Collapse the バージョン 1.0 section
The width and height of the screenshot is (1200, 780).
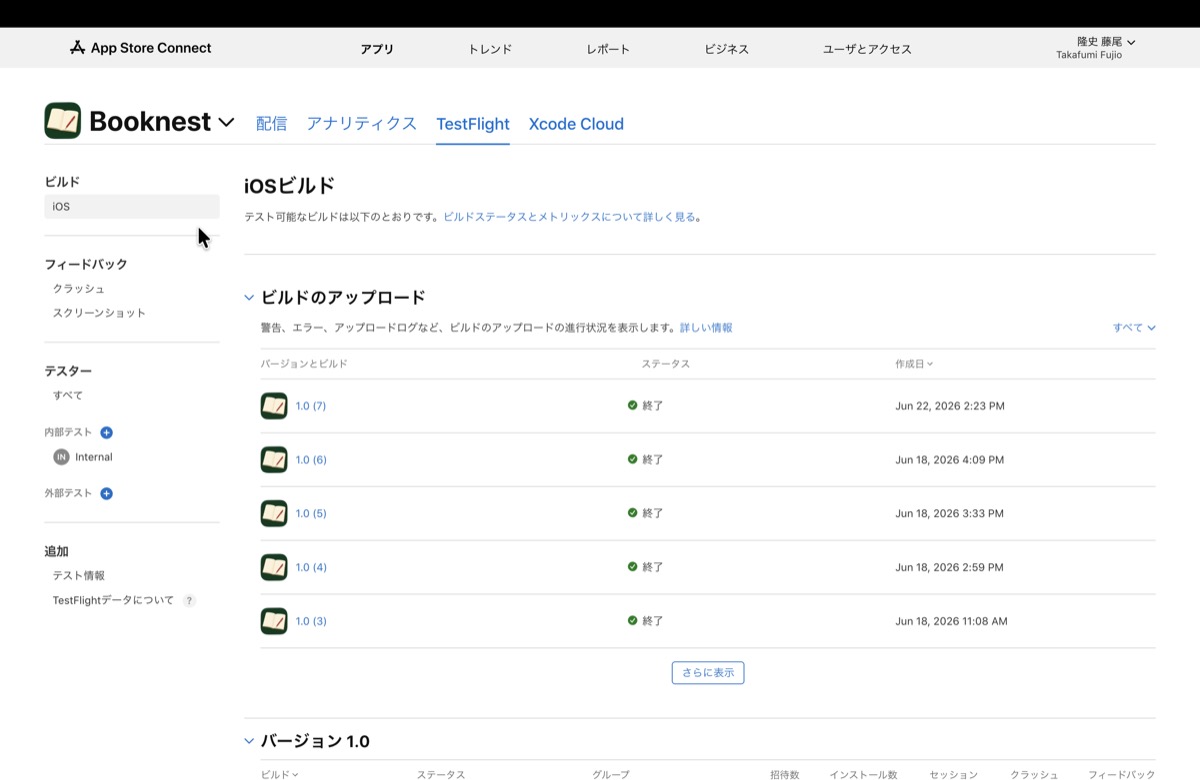pos(249,742)
